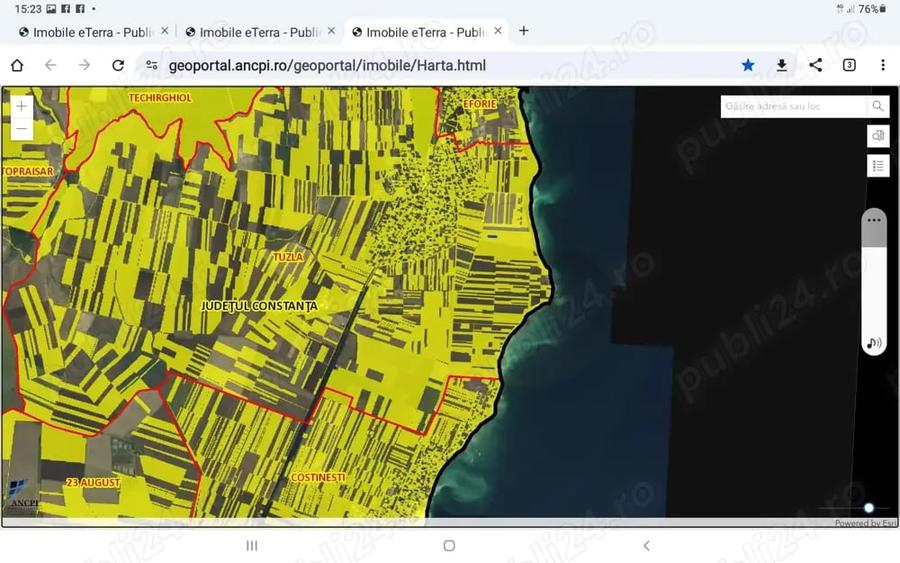Navigate back in the browser
The width and height of the screenshot is (900, 563).
[x=51, y=65]
